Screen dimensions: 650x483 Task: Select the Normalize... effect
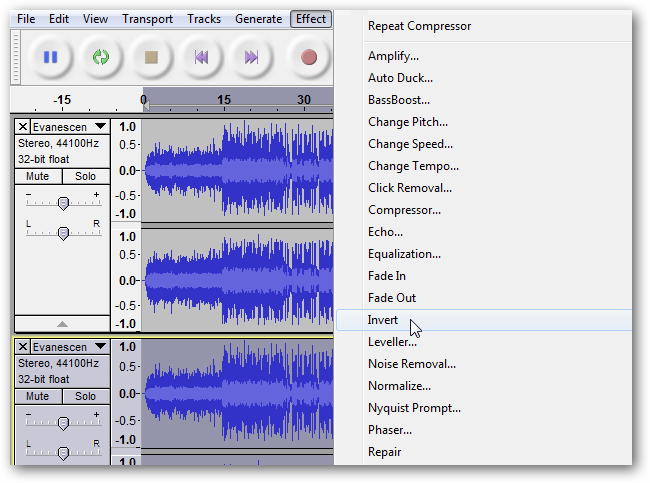point(484,386)
